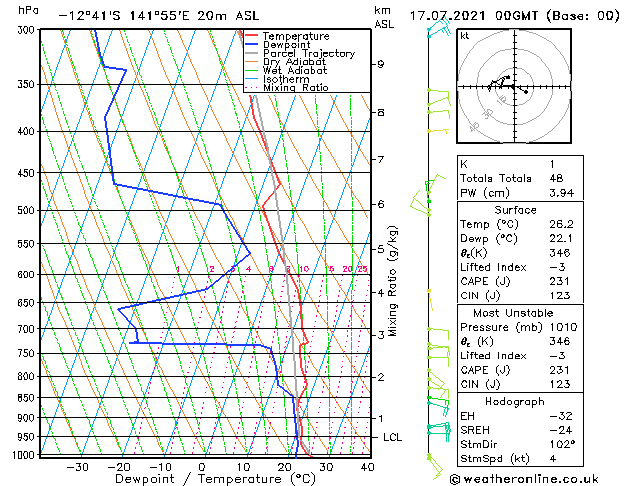
Task: Click the StmSpd (kt) value 4
Action: [x=553, y=459]
